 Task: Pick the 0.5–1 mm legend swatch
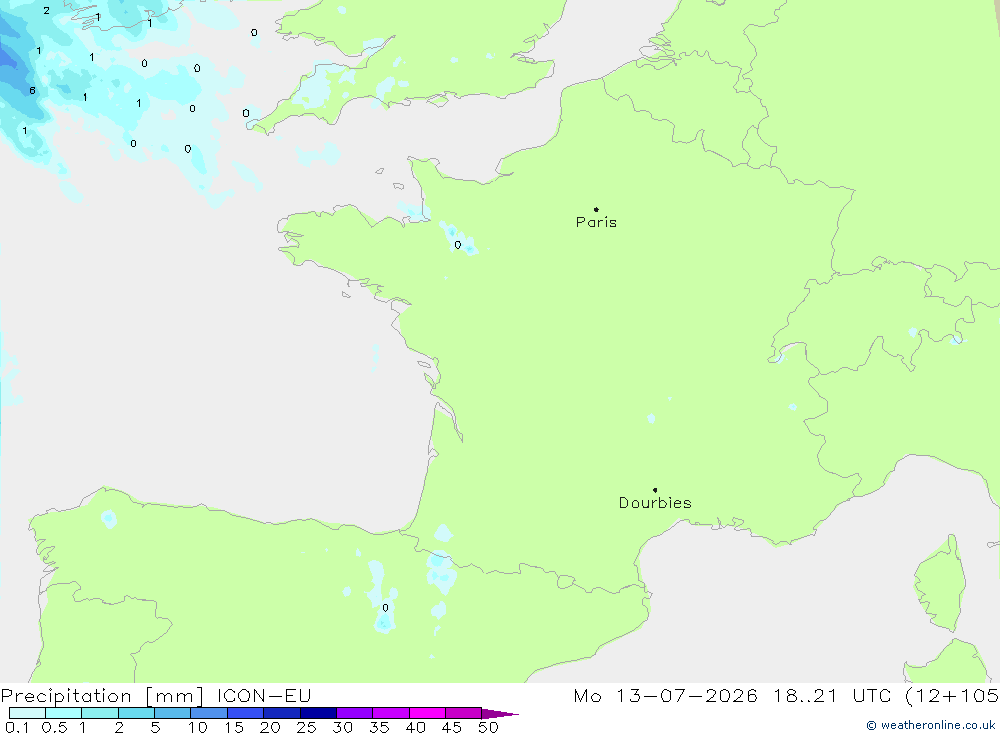64,713
